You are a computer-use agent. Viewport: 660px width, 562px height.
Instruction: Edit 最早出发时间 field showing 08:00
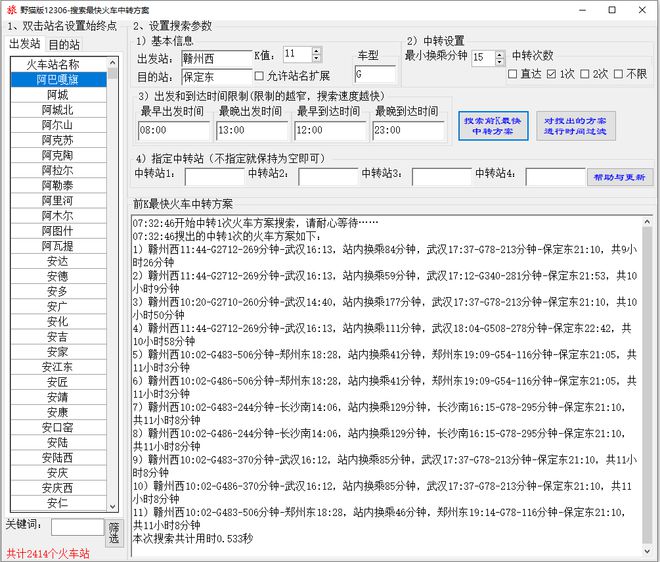[x=173, y=131]
